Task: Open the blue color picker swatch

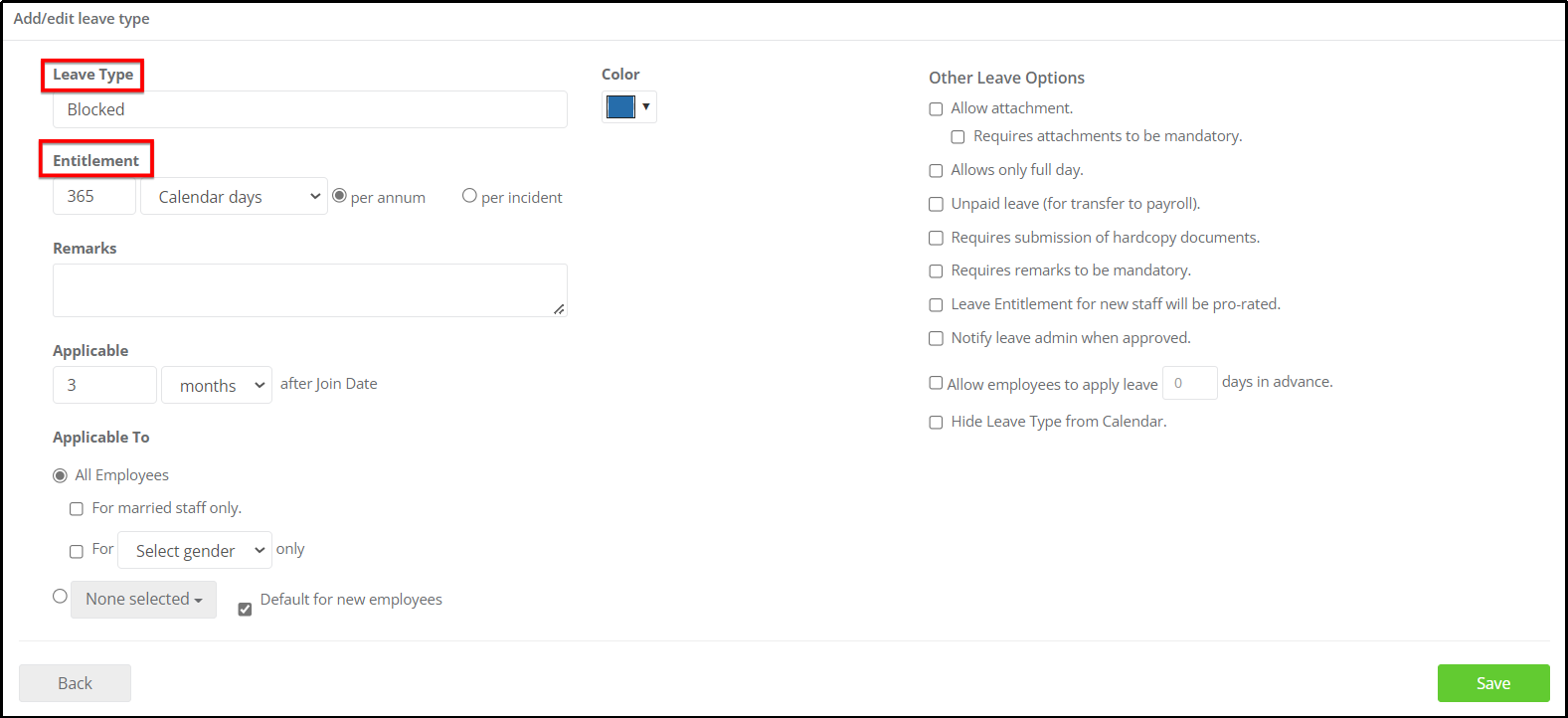Action: [620, 106]
